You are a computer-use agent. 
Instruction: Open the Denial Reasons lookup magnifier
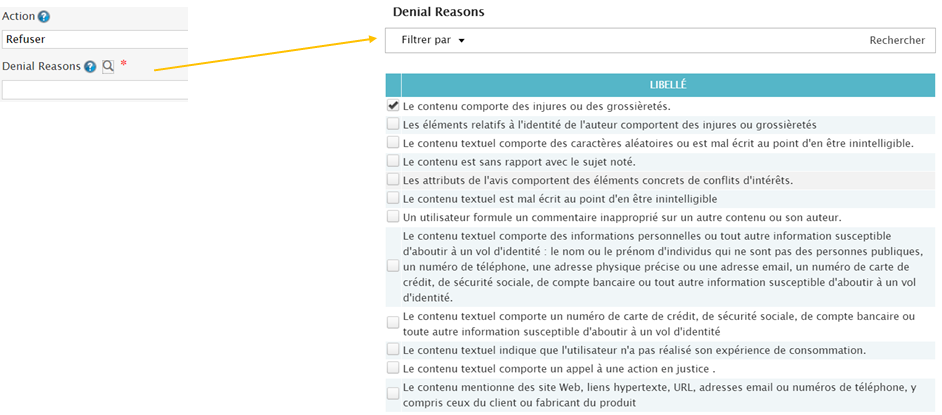[x=108, y=67]
